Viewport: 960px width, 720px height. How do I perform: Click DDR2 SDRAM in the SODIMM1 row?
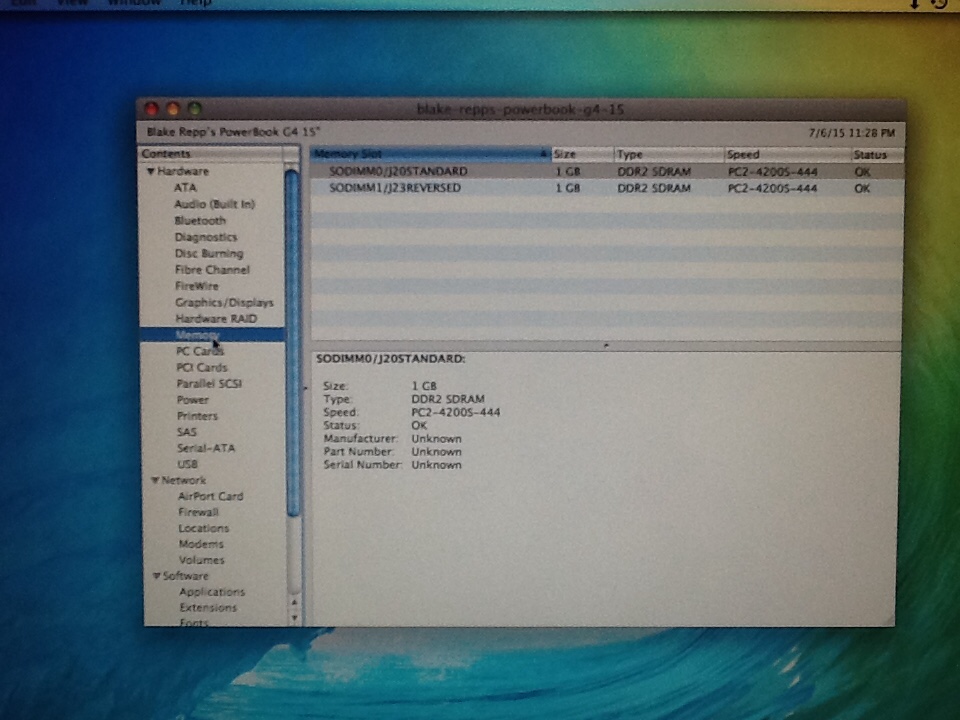(654, 188)
